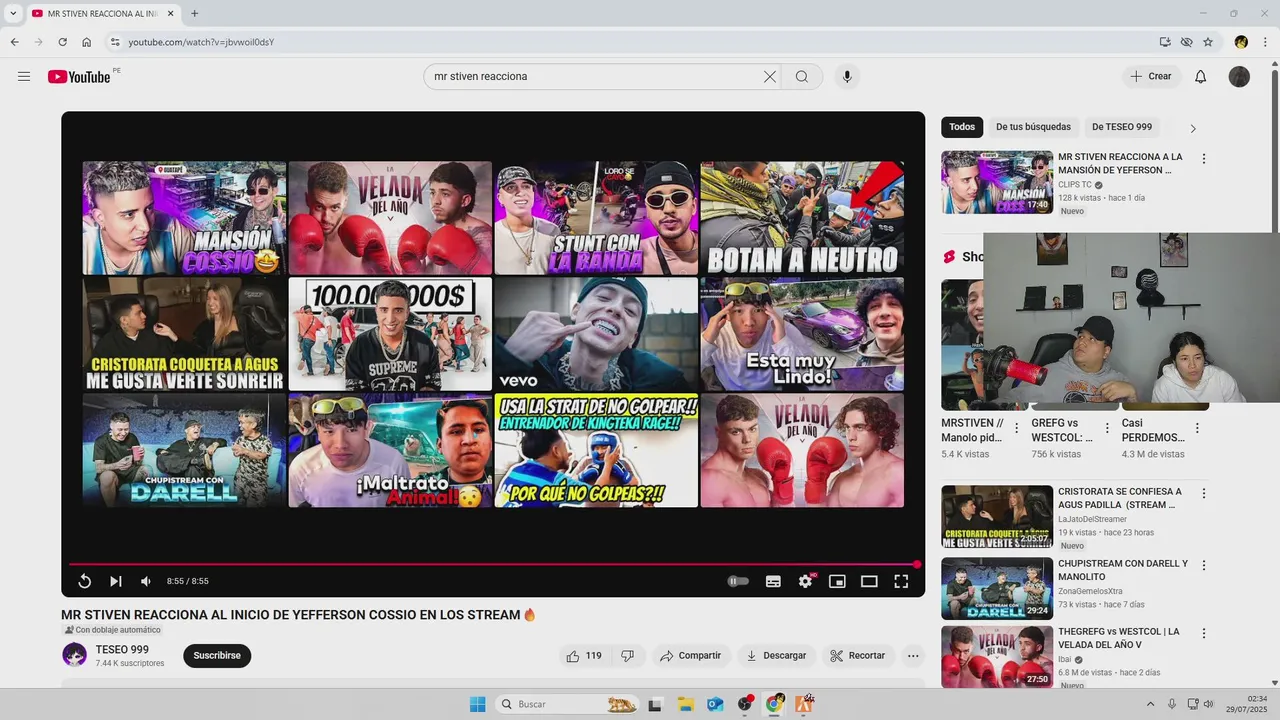Image resolution: width=1280 pixels, height=720 pixels.
Task: Open CRISTORATA SE CONFIESA video title
Action: click(1120, 498)
